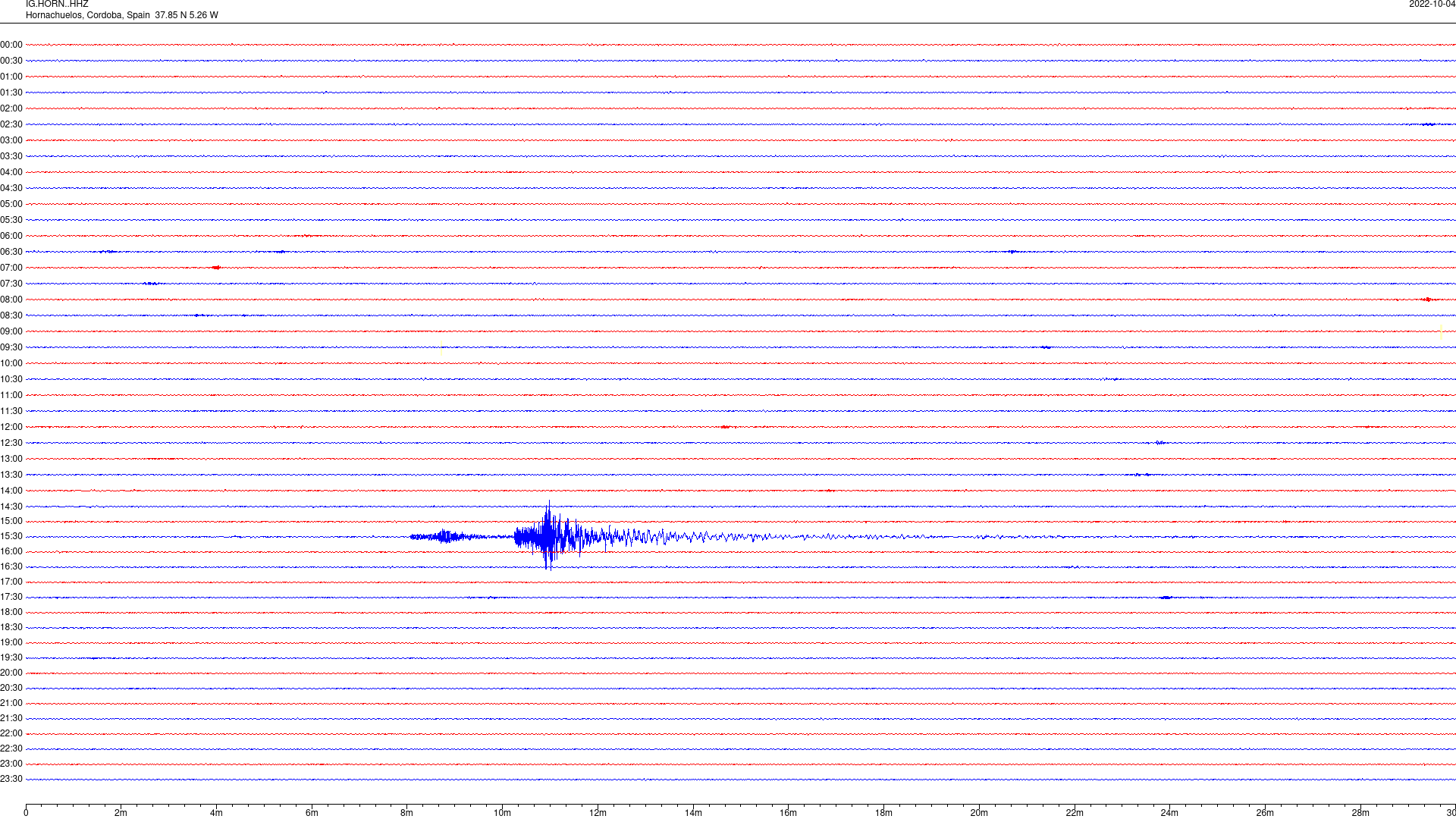Click the IG.HORN..HHZ station code

pos(57,5)
